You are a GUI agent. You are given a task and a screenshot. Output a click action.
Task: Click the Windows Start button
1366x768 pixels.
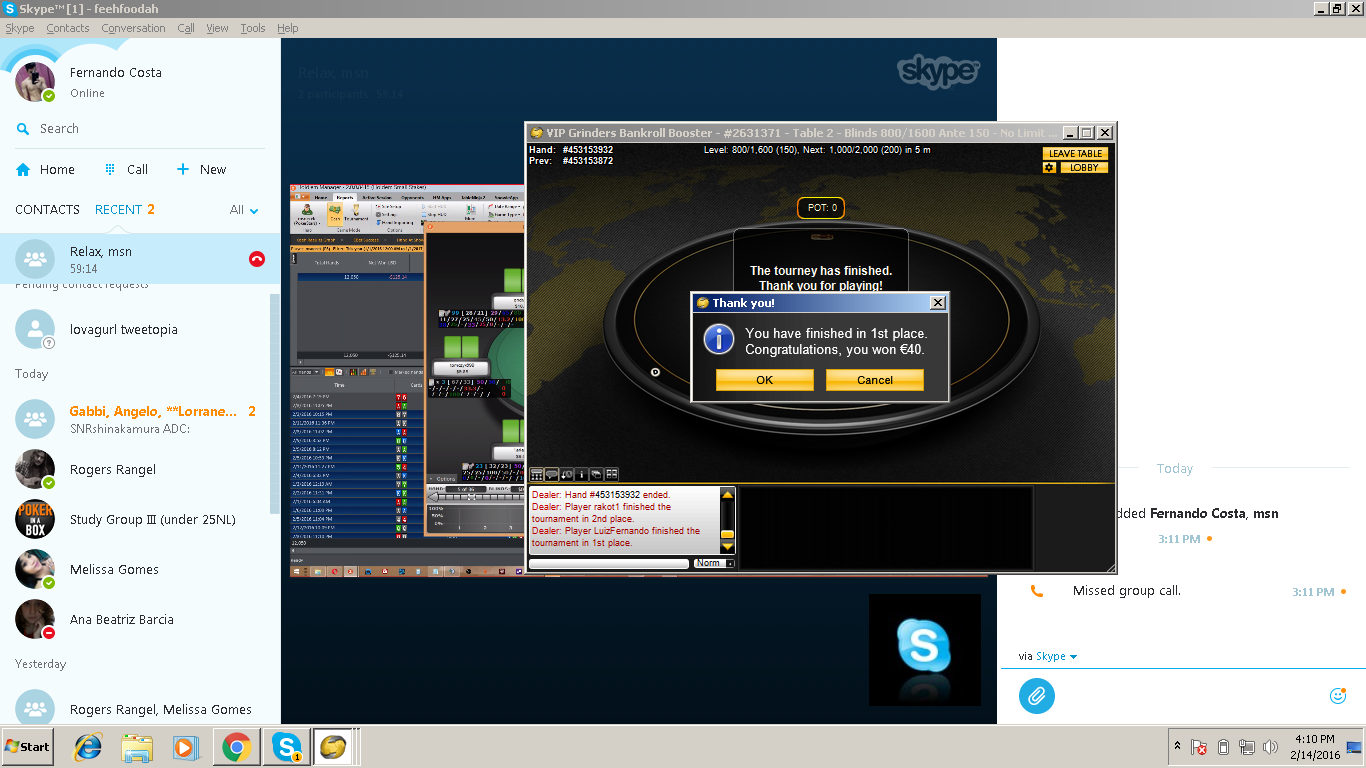pos(28,747)
